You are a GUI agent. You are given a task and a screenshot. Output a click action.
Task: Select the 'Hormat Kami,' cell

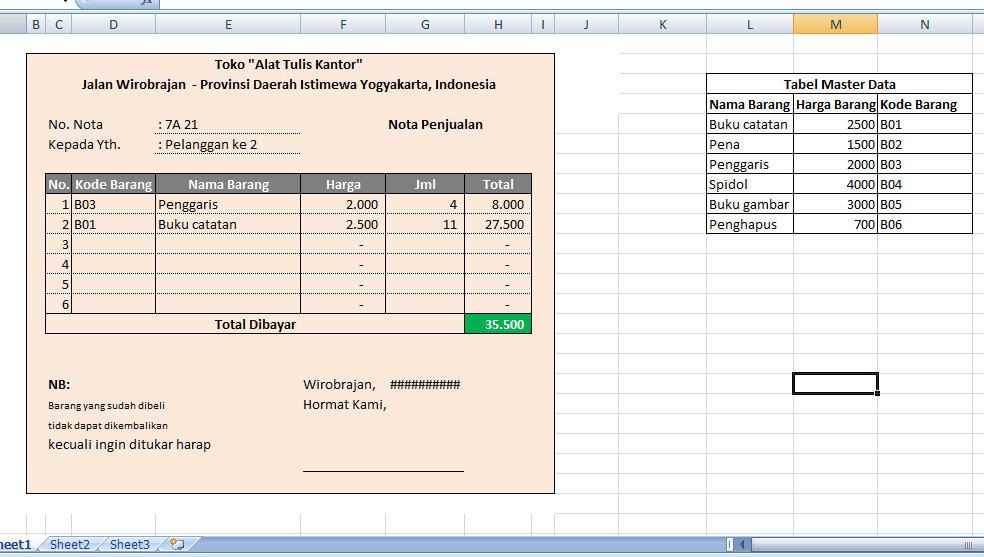(345, 405)
